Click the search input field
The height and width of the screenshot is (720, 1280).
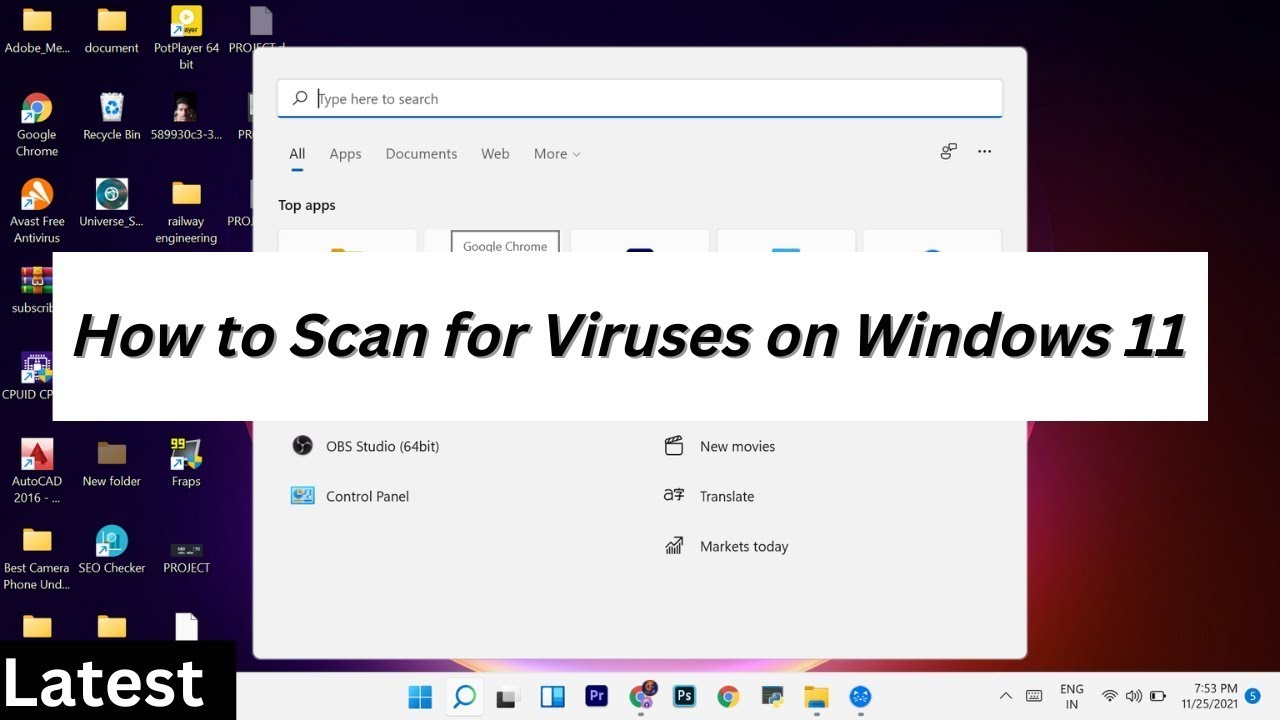click(x=640, y=99)
